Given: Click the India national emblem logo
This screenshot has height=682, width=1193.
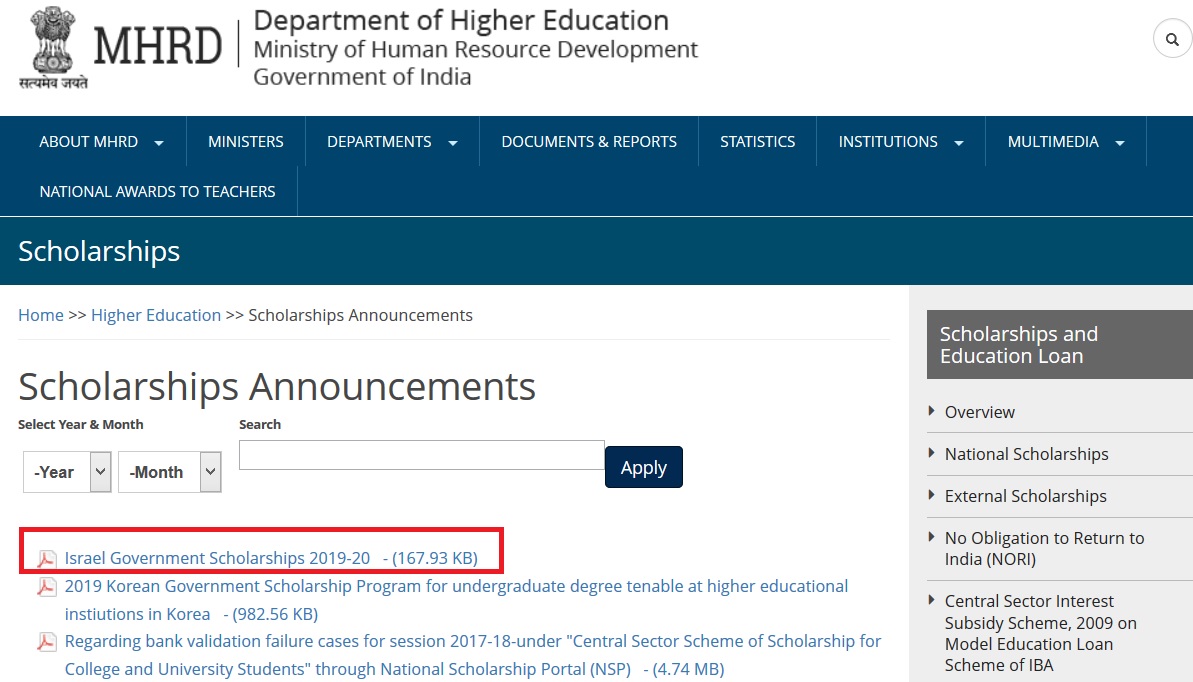Looking at the screenshot, I should click(52, 47).
